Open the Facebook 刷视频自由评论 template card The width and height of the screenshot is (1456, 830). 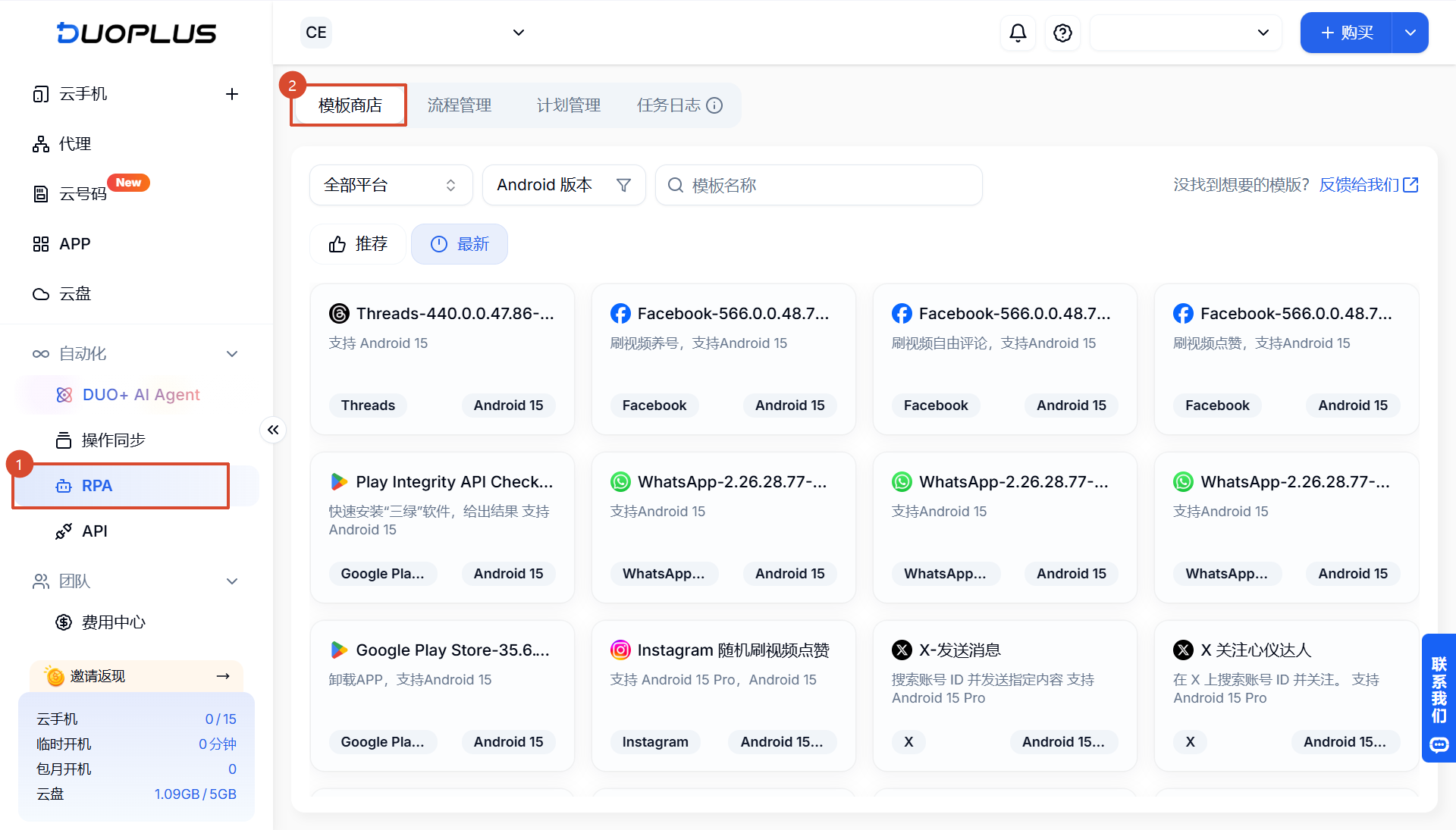coord(1005,359)
